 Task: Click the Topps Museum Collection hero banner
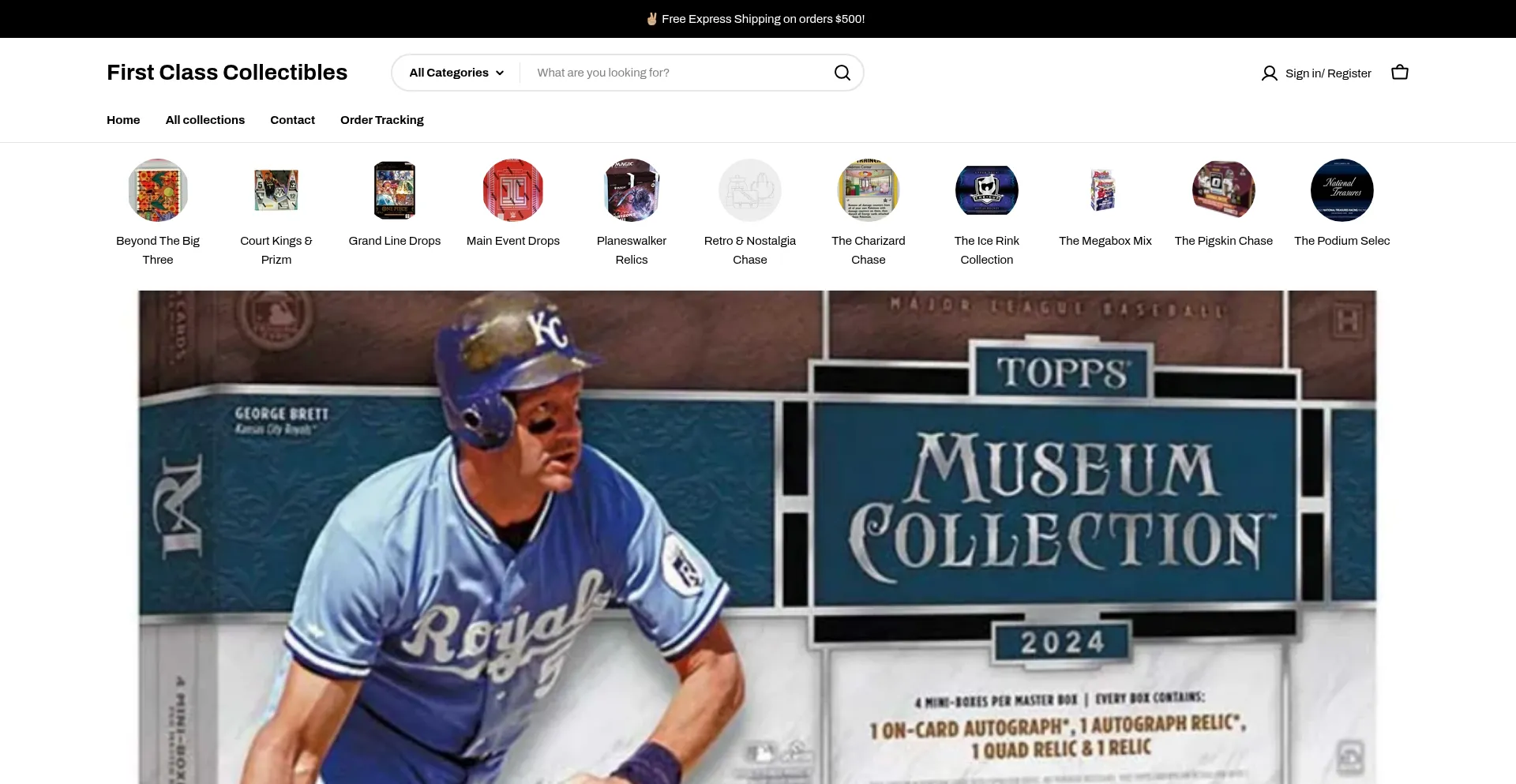pyautogui.click(x=757, y=537)
